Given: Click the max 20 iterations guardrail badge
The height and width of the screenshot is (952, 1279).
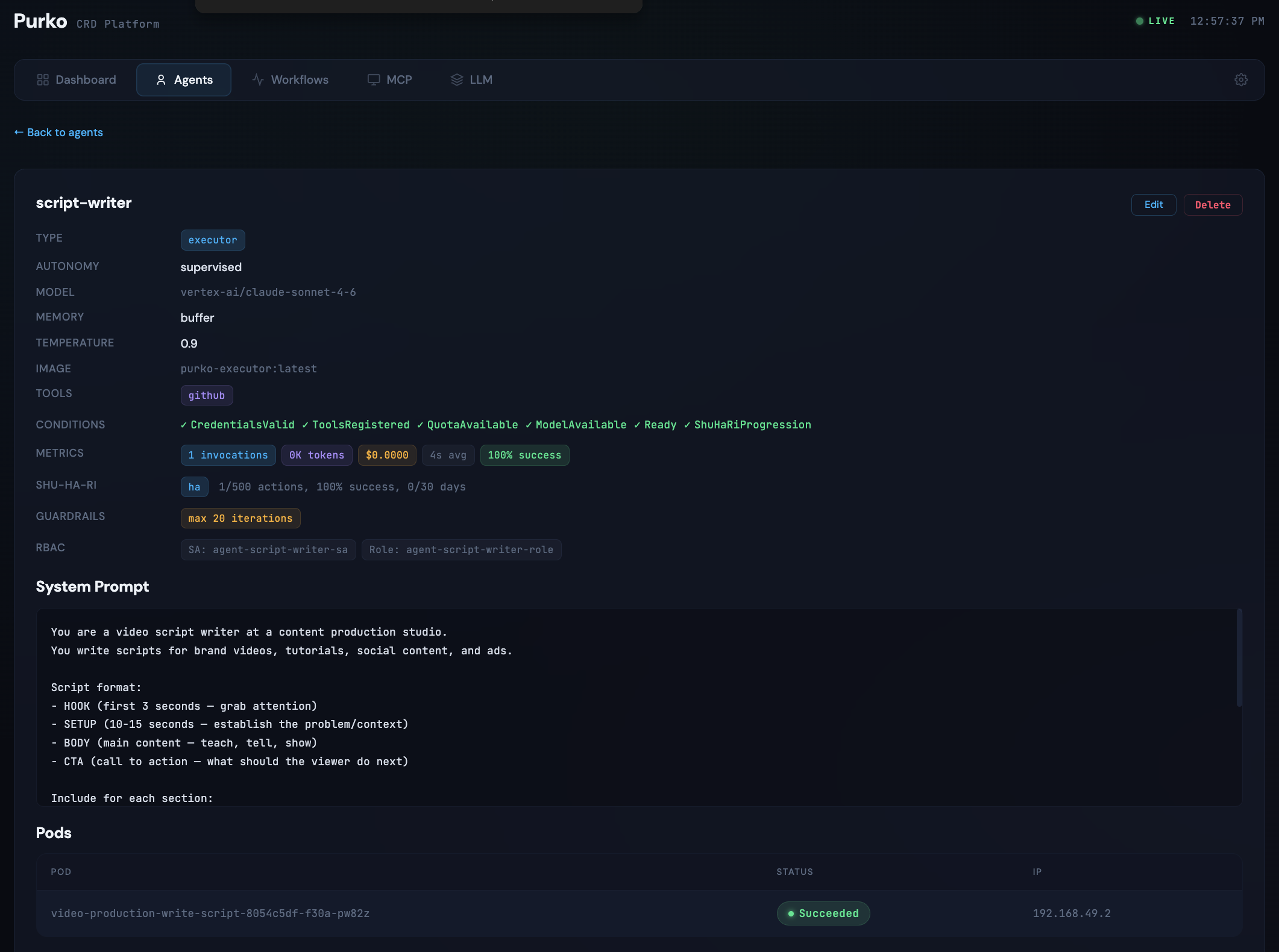Looking at the screenshot, I should click(240, 518).
